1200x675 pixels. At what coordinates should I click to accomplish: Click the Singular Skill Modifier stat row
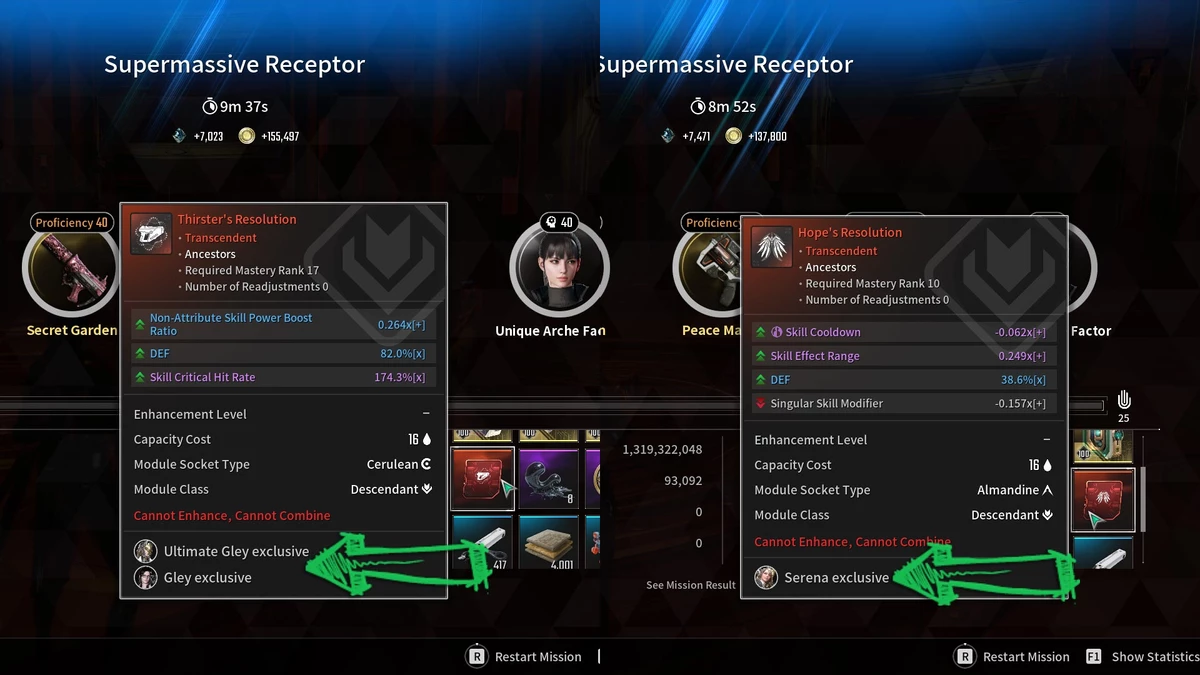coord(904,403)
